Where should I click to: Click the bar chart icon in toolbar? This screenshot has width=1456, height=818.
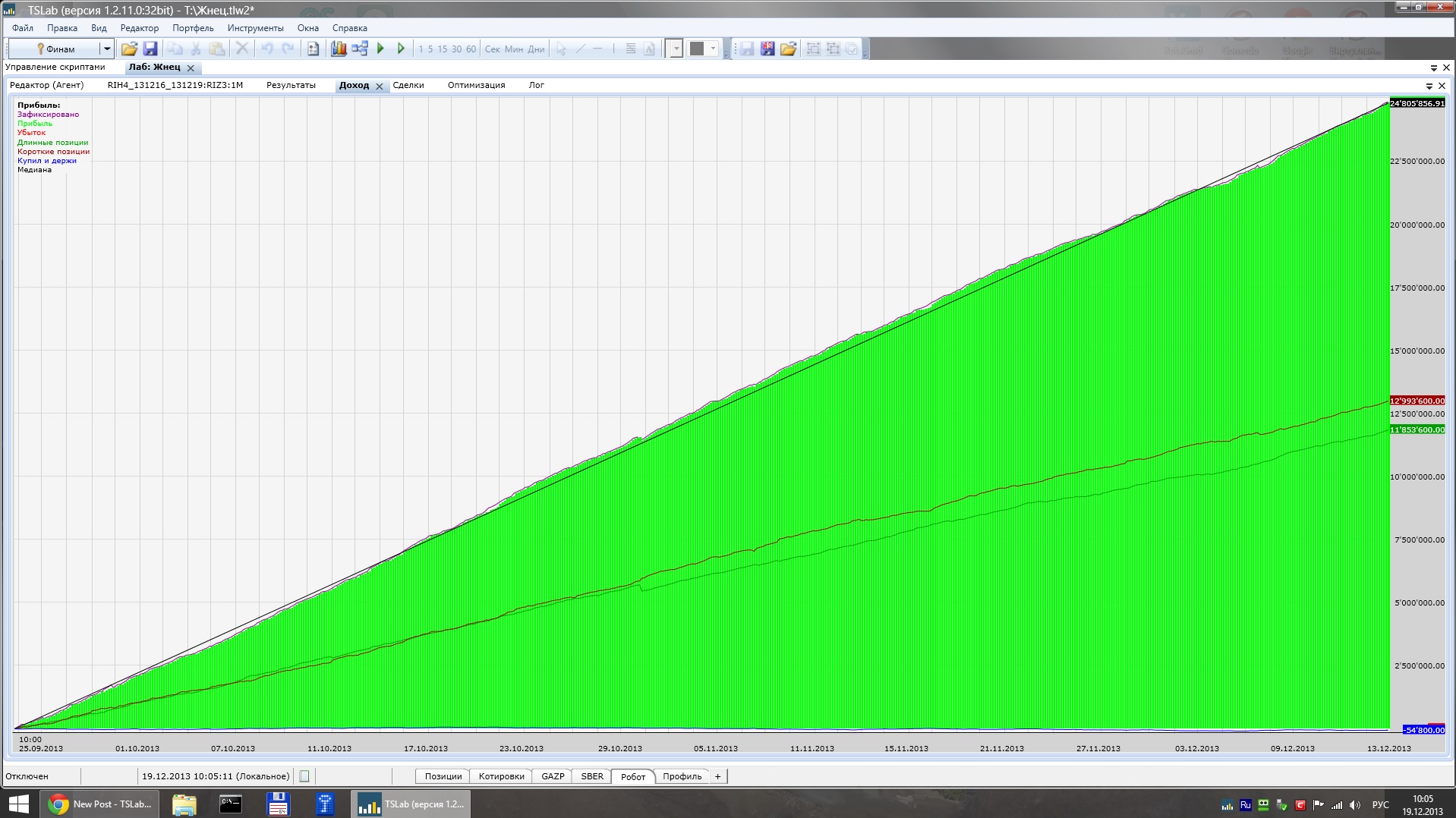coord(339,49)
